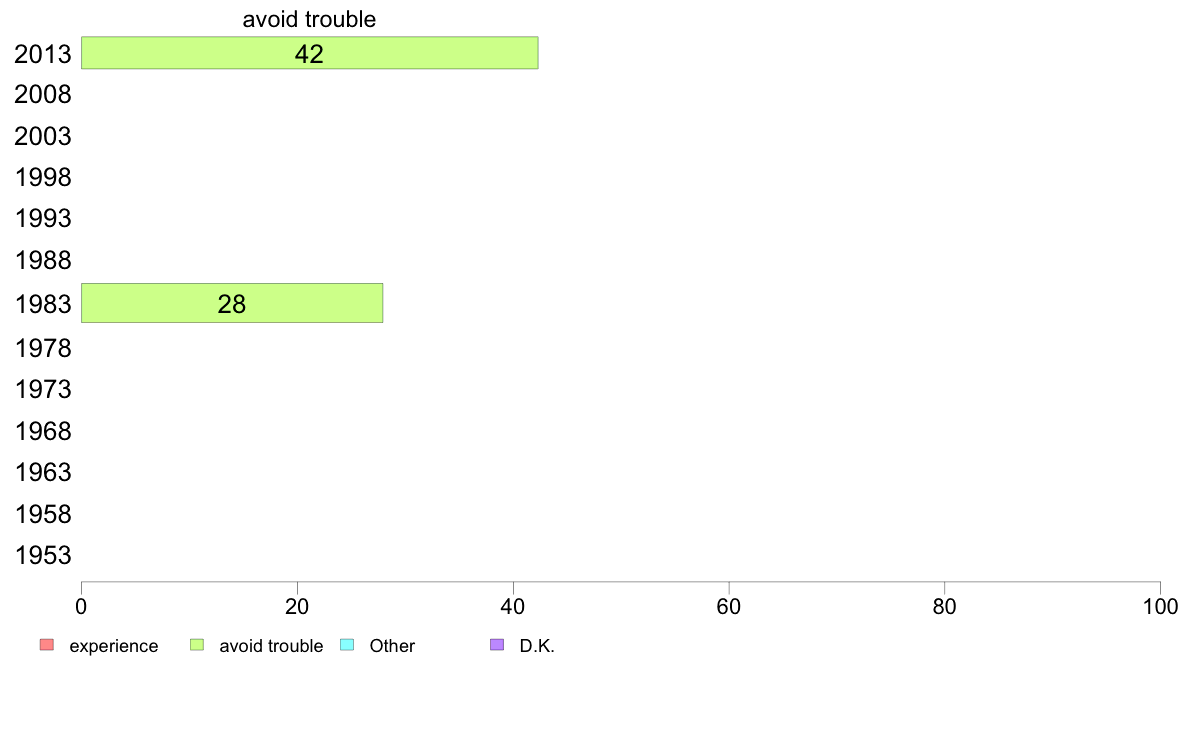
Task: Click the 1998 year label
Action: (43, 177)
